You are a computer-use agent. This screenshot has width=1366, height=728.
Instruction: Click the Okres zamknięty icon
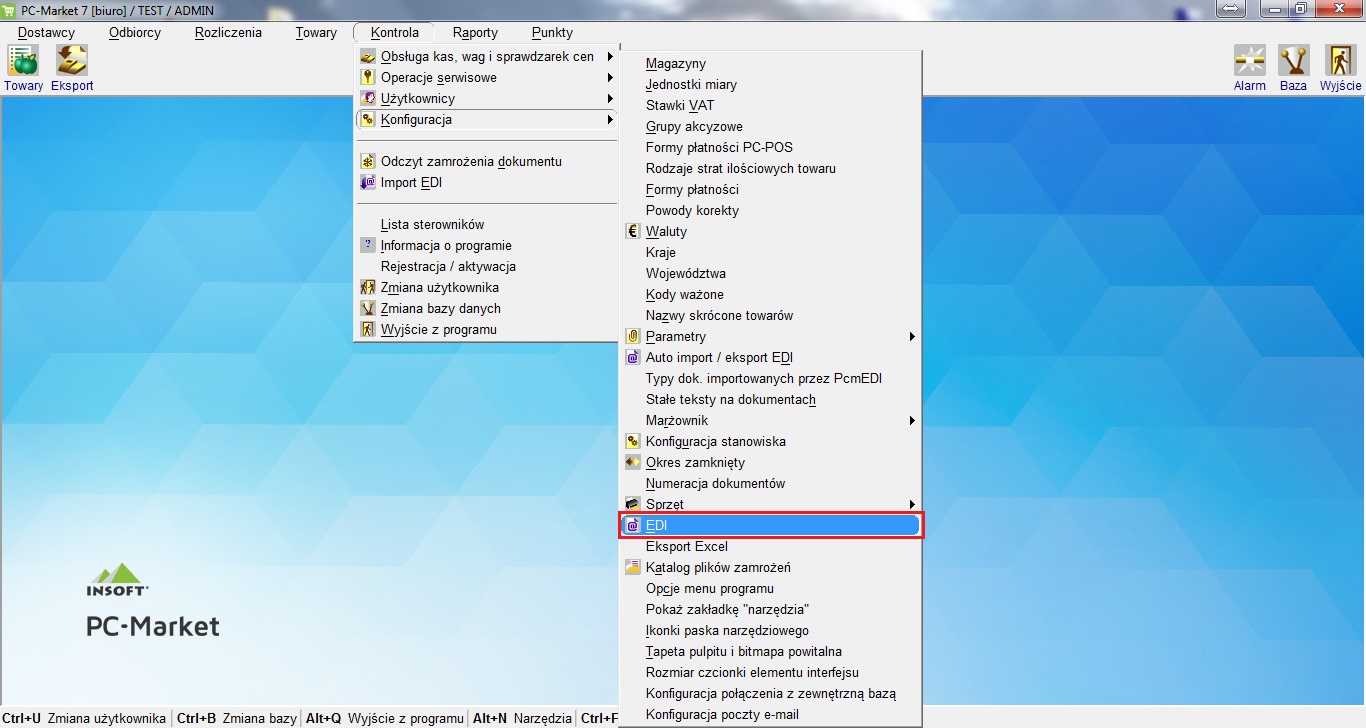[633, 463]
